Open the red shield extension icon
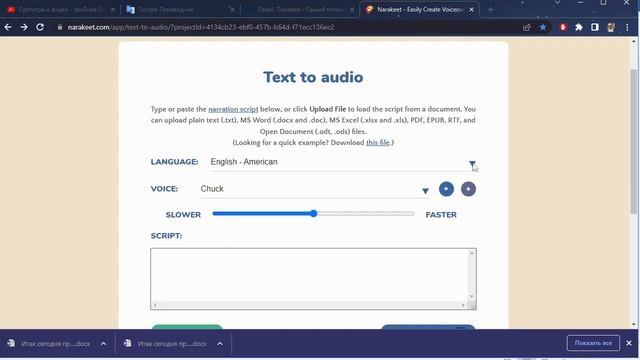 click(x=563, y=27)
